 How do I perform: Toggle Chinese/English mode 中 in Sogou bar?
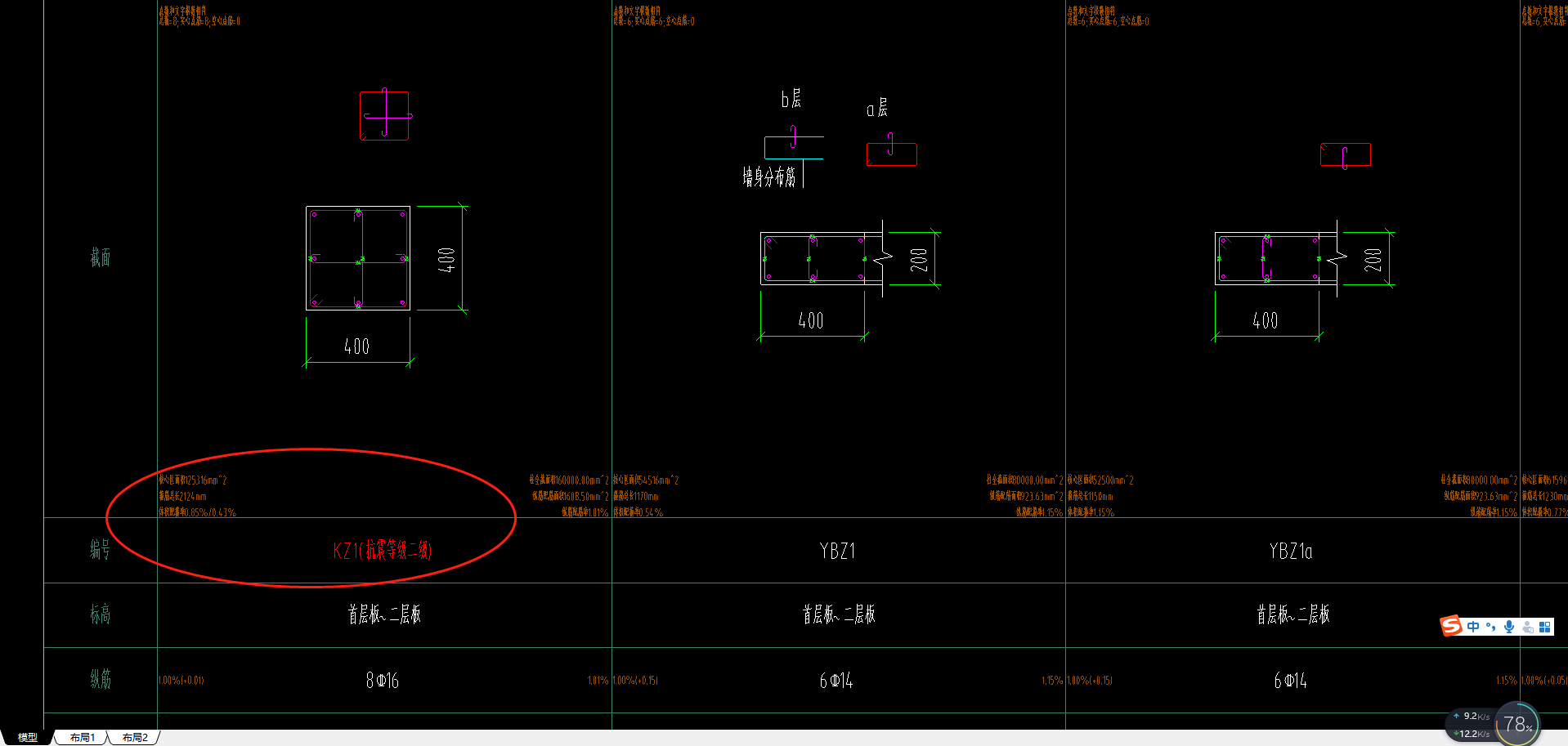1473,627
